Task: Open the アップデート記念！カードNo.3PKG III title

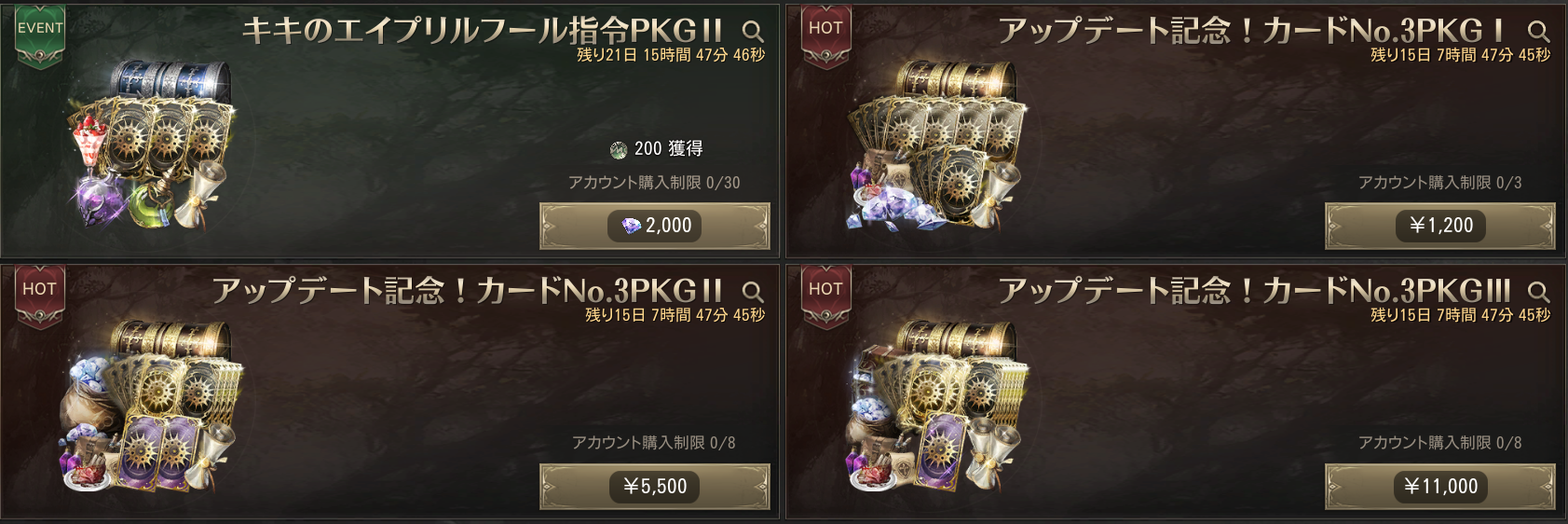Action: pyautogui.click(x=1254, y=291)
